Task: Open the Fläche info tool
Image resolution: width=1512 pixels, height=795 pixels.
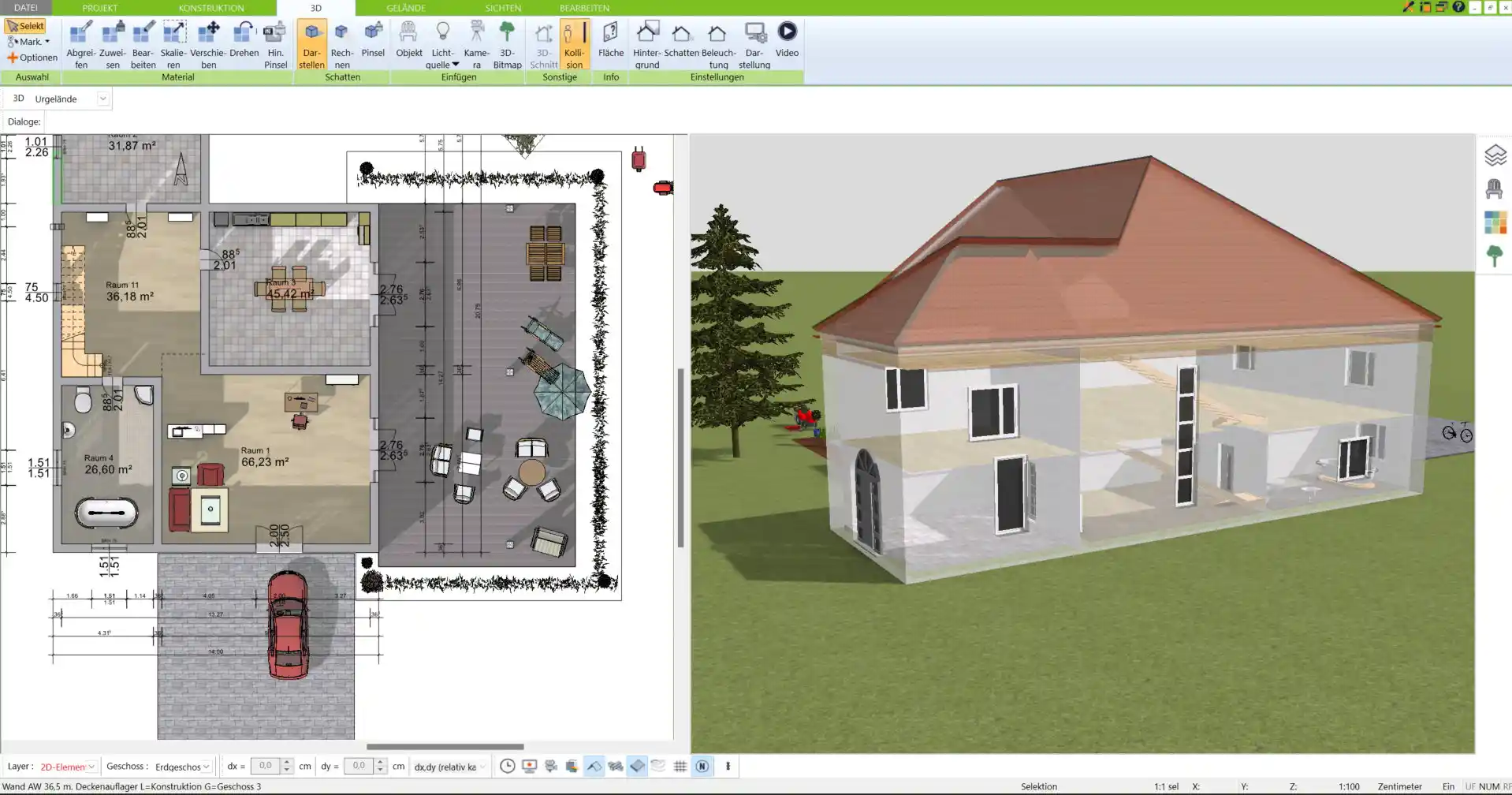Action: 610,39
